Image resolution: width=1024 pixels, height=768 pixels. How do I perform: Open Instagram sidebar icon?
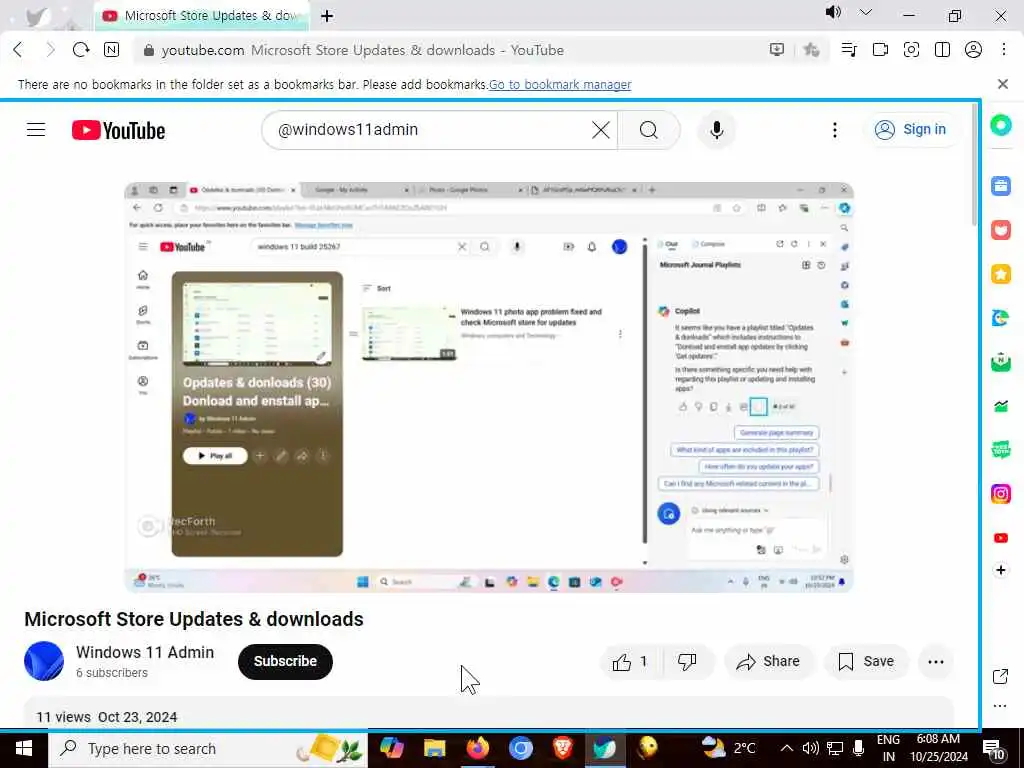[1001, 494]
